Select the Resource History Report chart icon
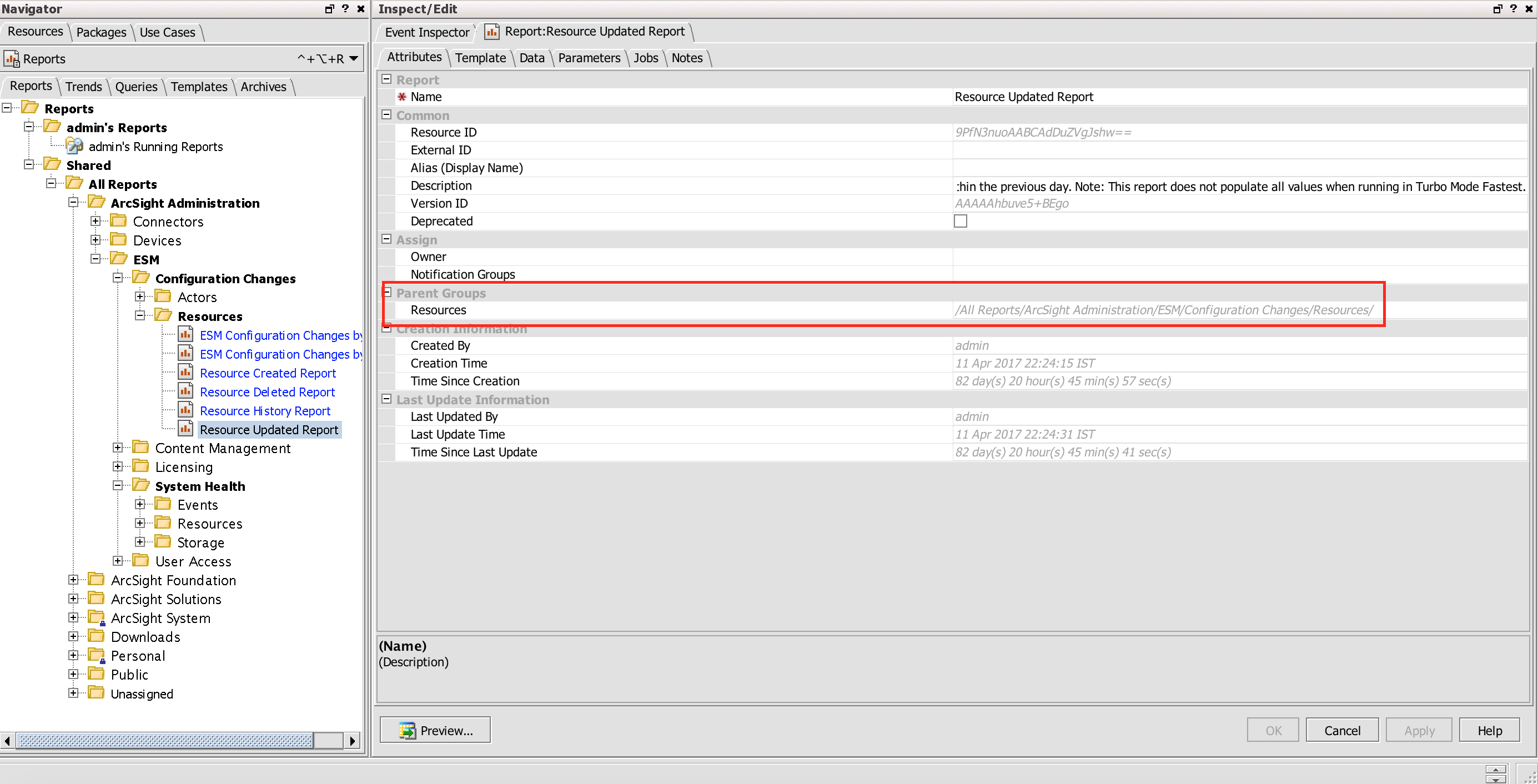1538x784 pixels. 185,410
